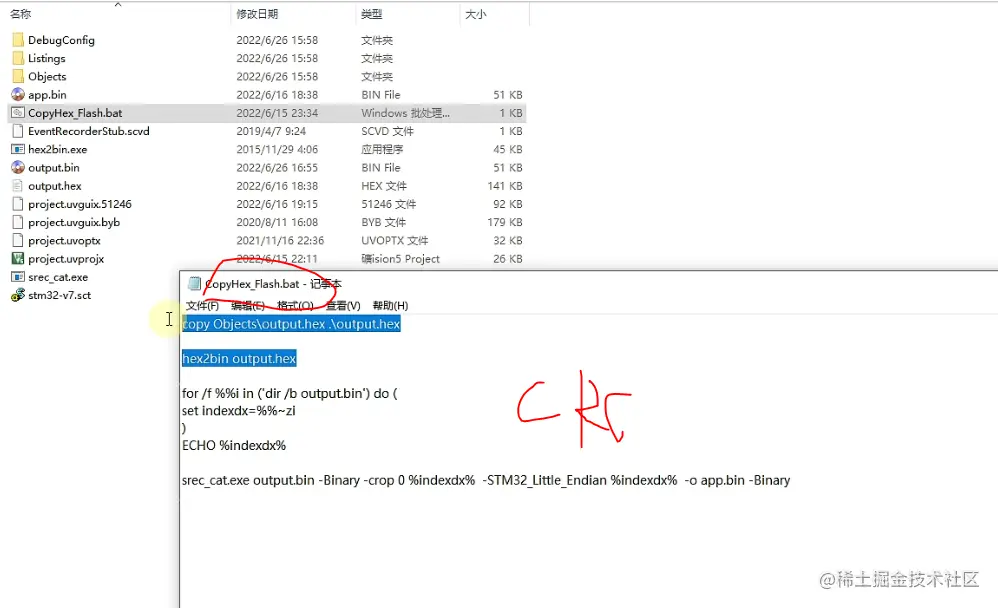Click the output.bin file icon
The height and width of the screenshot is (608, 998).
click(x=18, y=168)
